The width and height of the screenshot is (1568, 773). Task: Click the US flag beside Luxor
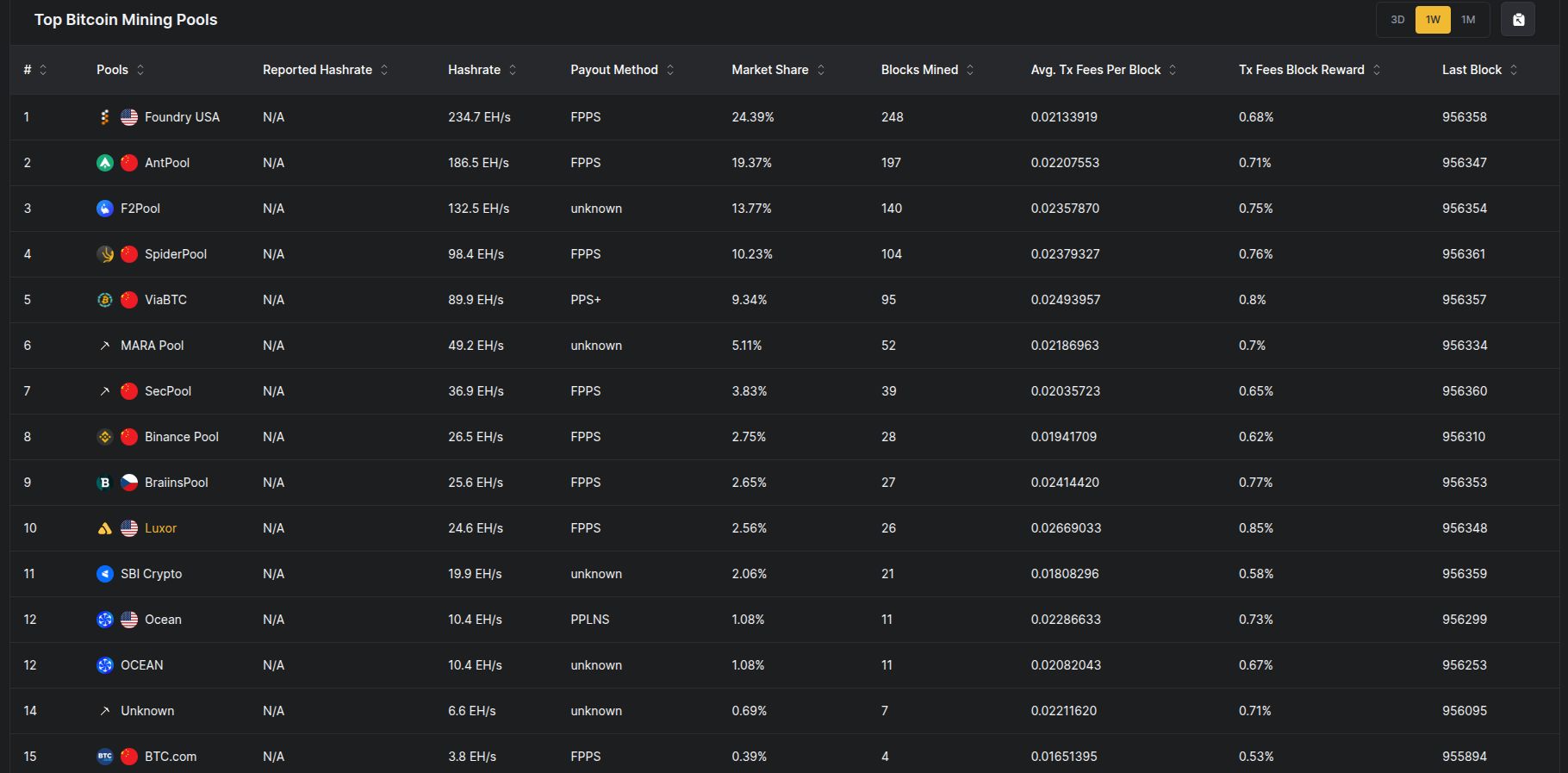click(129, 528)
